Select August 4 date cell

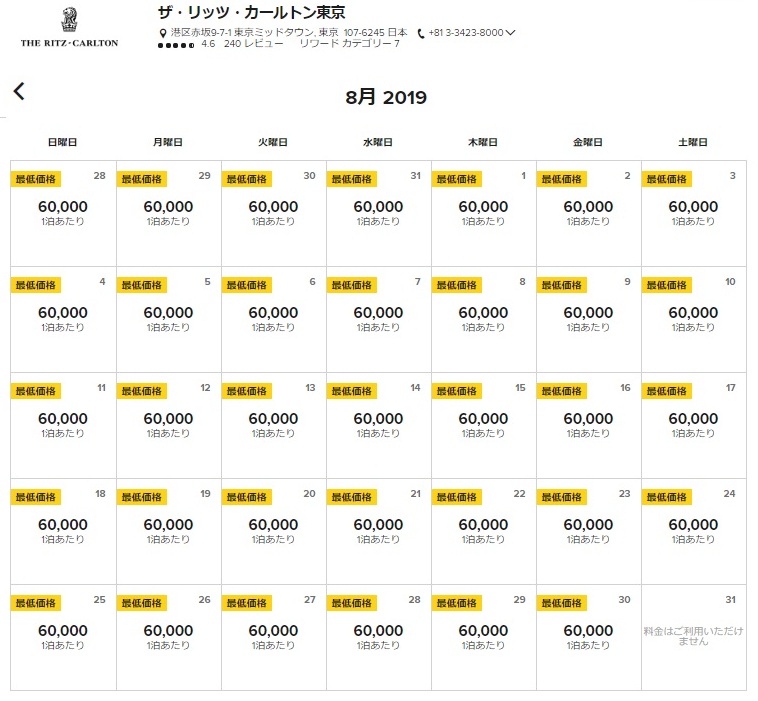(63, 319)
